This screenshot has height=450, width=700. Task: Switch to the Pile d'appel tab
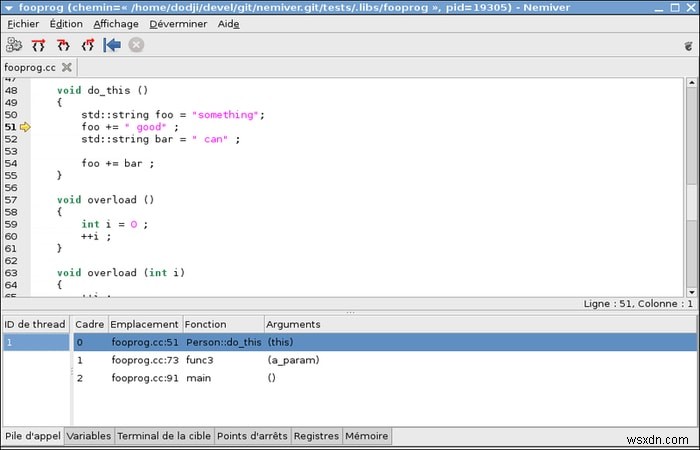tap(33, 436)
